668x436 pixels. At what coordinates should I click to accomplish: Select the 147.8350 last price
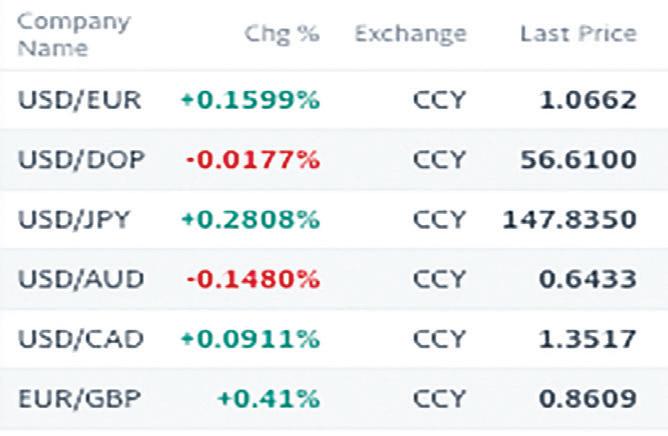(x=570, y=219)
